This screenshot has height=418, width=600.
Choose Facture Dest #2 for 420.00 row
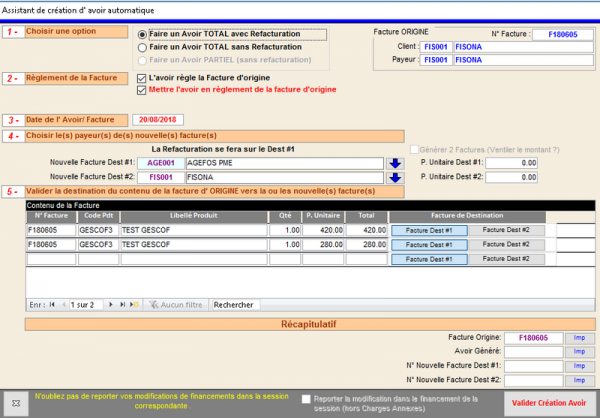505,229
